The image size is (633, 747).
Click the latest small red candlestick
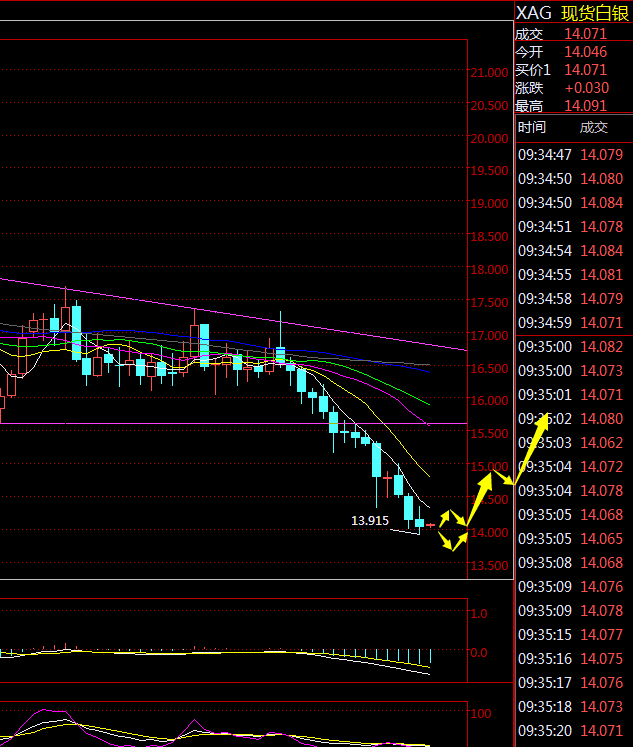[431, 525]
